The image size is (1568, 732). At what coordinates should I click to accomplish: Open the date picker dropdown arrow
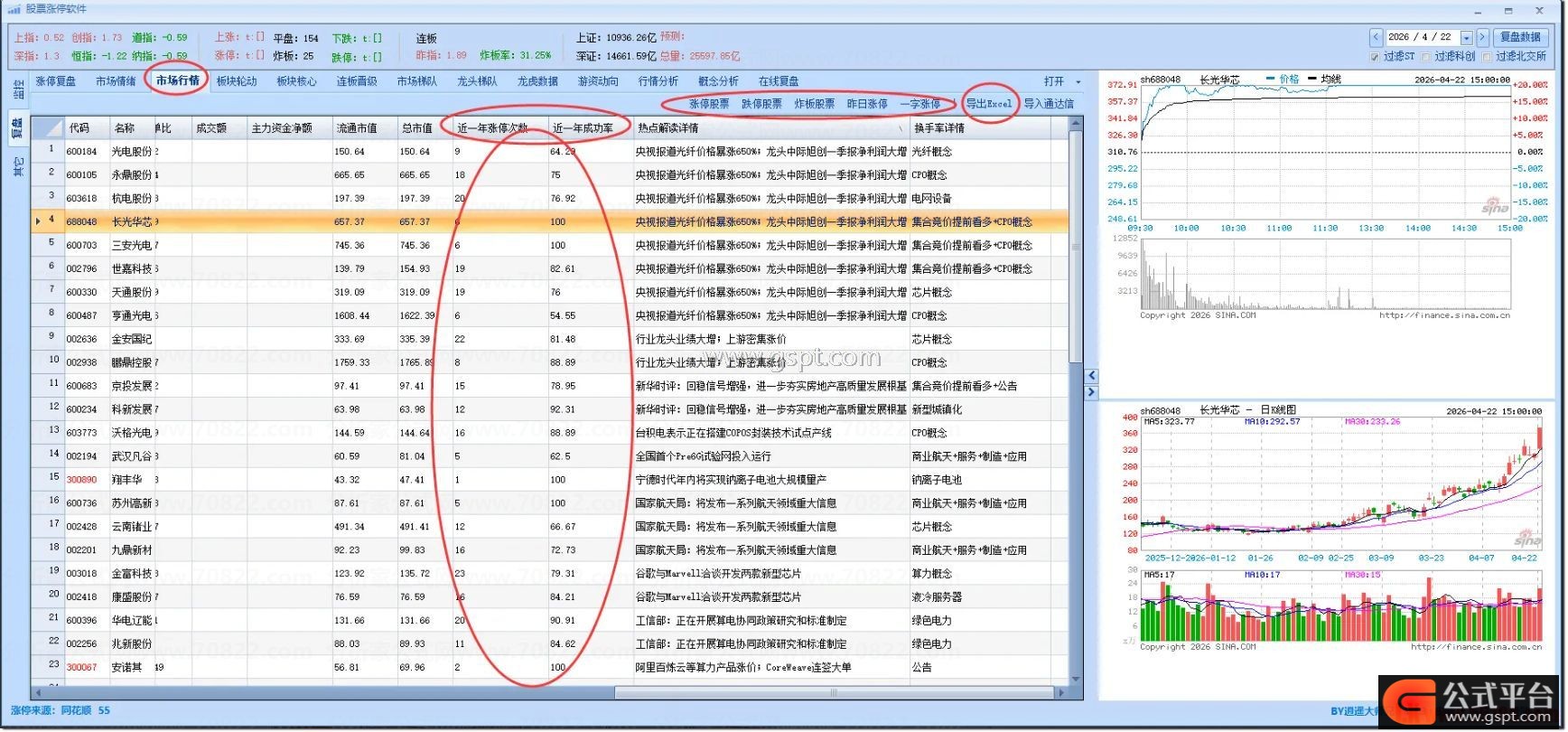[x=1467, y=38]
